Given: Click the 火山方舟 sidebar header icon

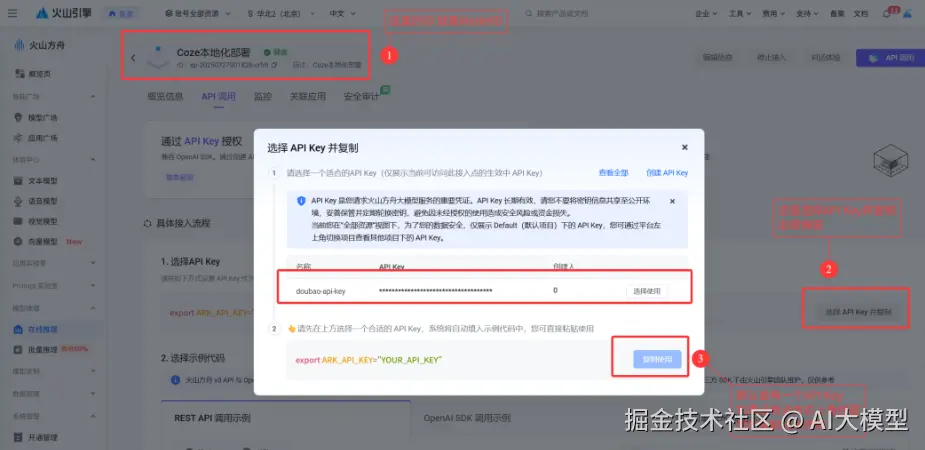Looking at the screenshot, I should tap(19, 46).
